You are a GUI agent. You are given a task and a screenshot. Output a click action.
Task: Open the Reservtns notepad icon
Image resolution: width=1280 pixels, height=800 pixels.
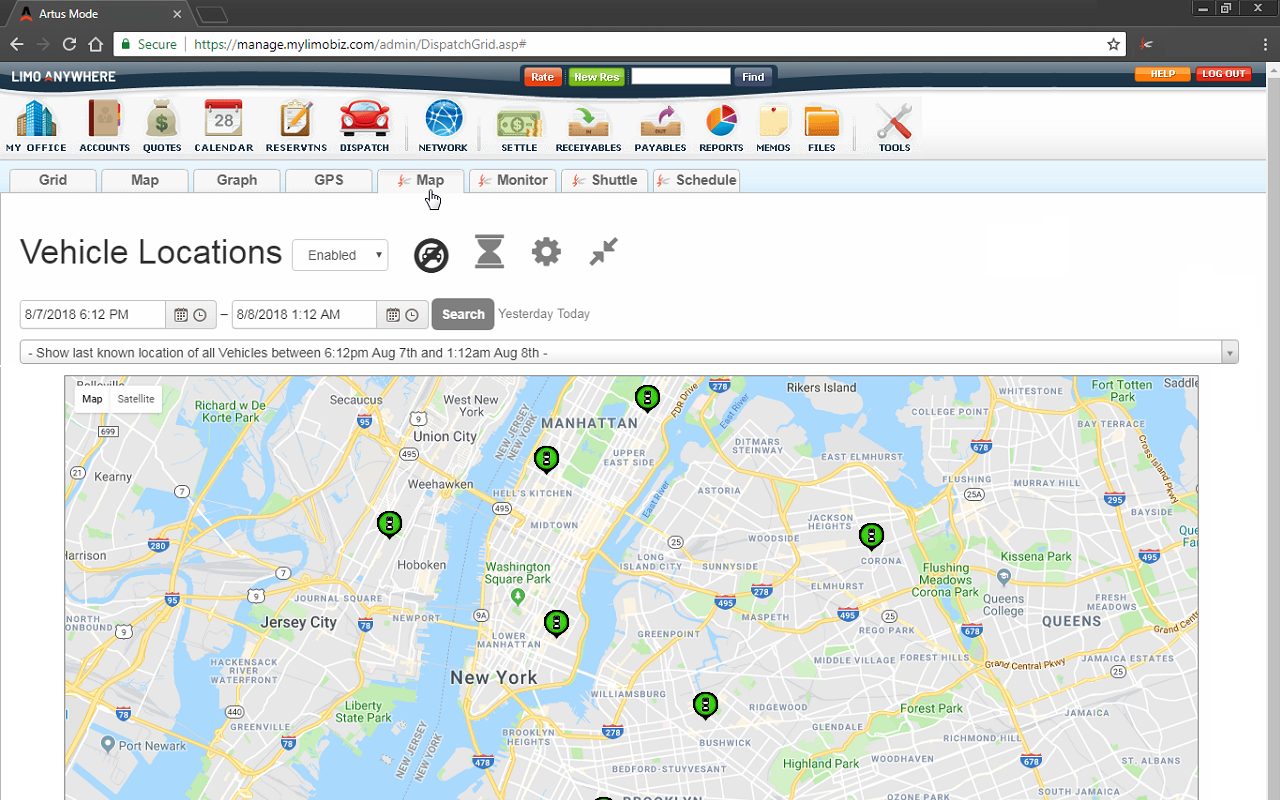[296, 126]
